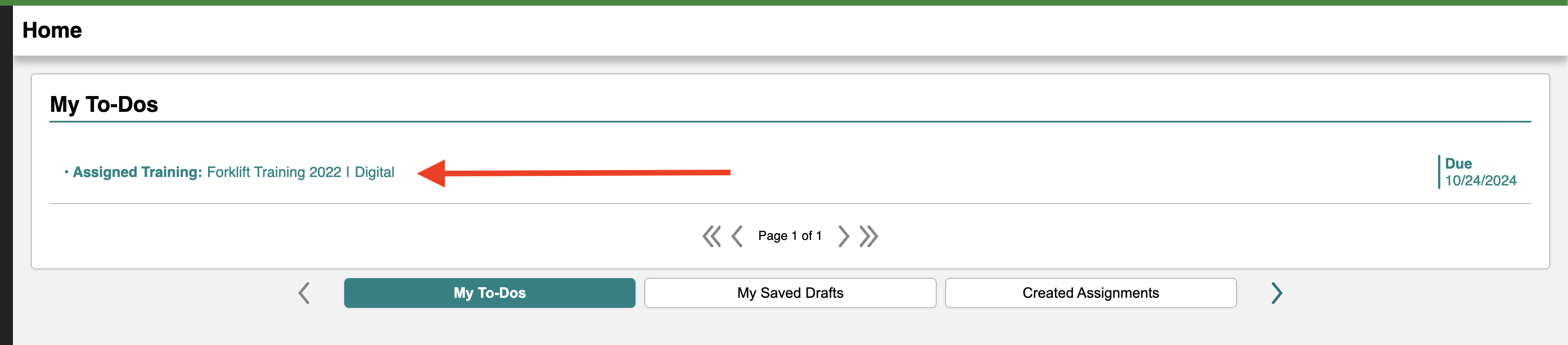Click the red arrow annotation
This screenshot has width=1568, height=345.
click(x=574, y=173)
